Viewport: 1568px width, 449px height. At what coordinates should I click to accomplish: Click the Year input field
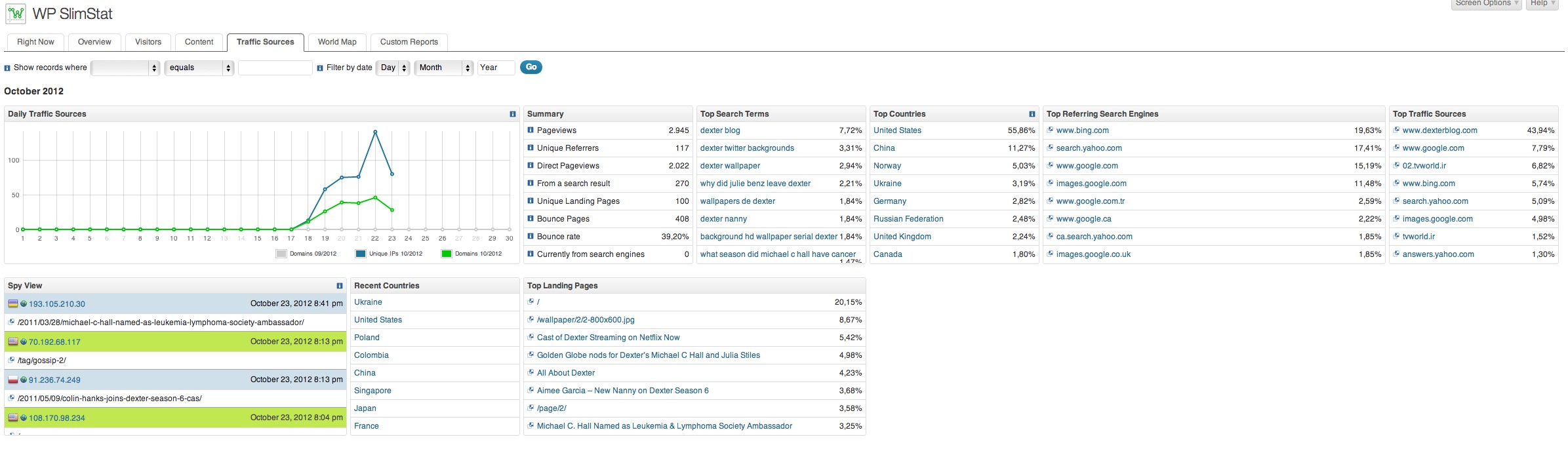click(496, 68)
